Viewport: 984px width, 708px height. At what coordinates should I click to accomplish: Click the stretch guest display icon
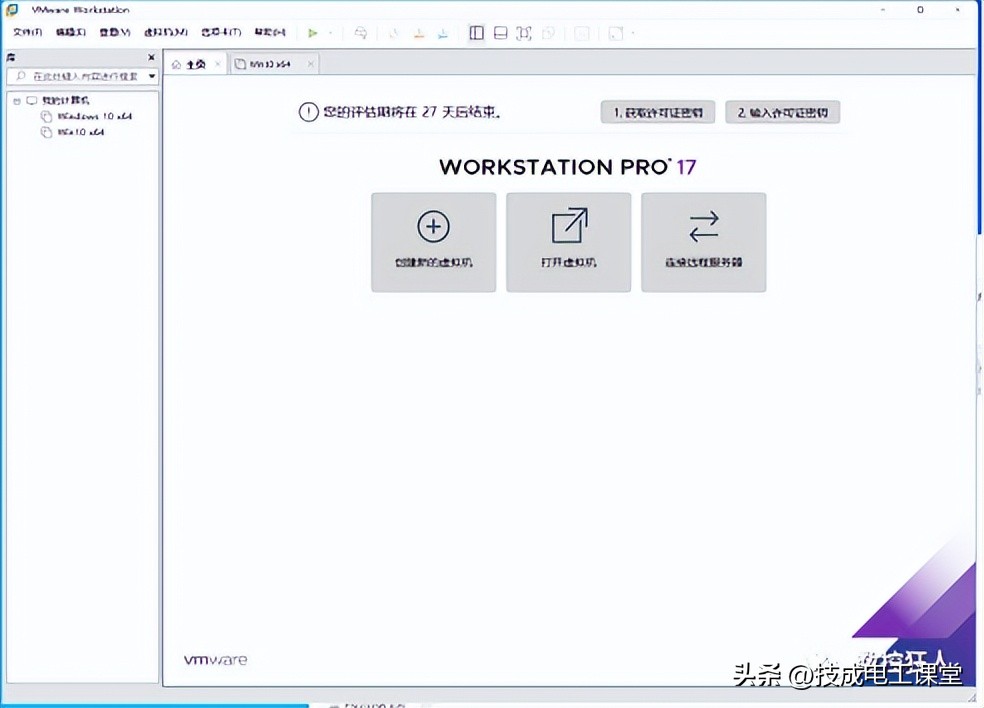click(616, 33)
